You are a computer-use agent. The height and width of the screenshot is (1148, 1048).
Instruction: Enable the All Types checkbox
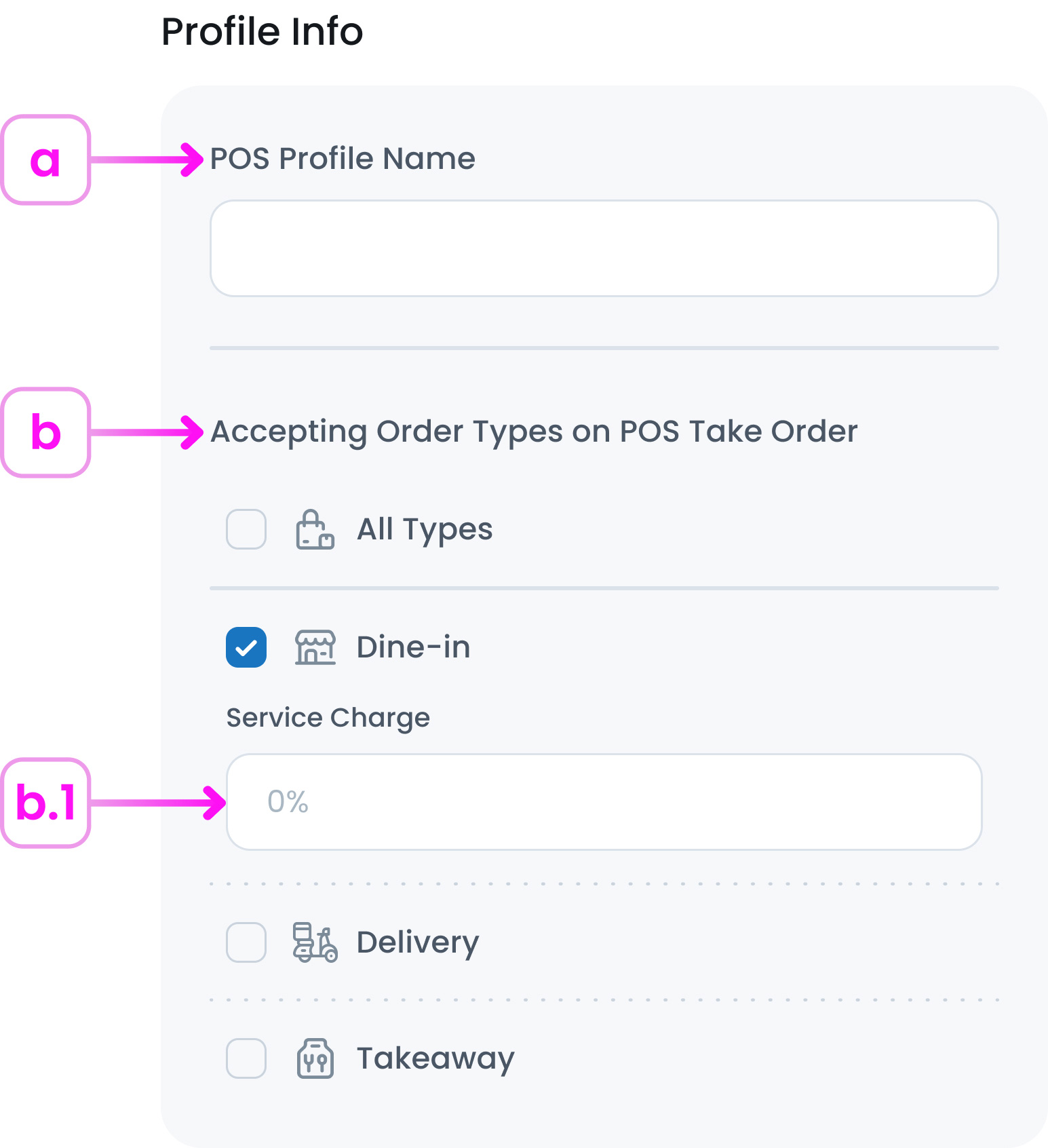coord(246,530)
